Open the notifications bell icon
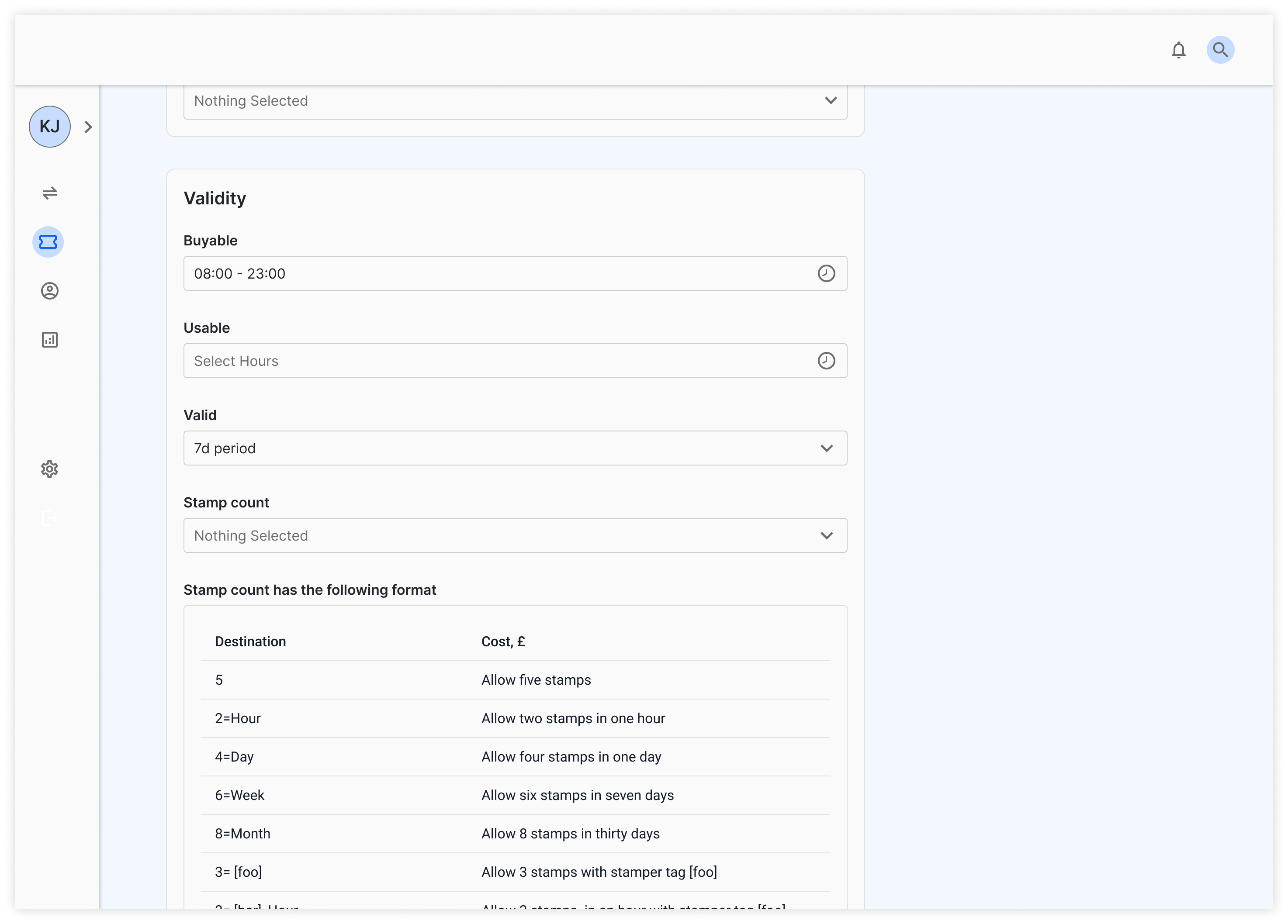 click(1179, 50)
